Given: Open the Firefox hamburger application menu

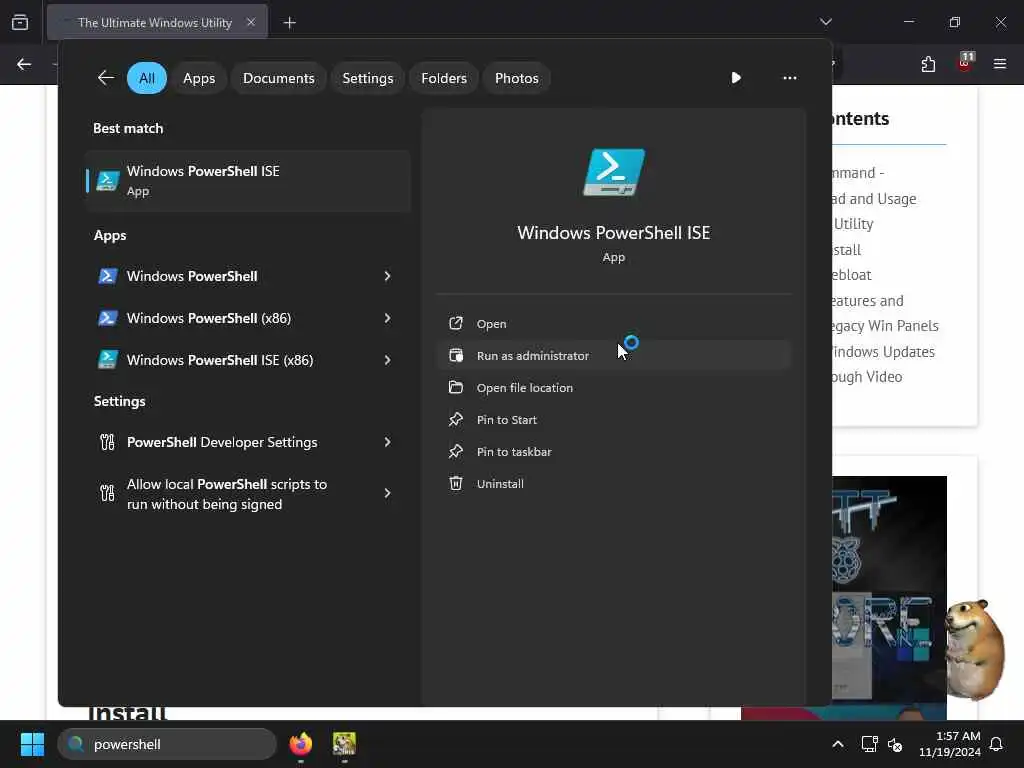Looking at the screenshot, I should 1000,64.
